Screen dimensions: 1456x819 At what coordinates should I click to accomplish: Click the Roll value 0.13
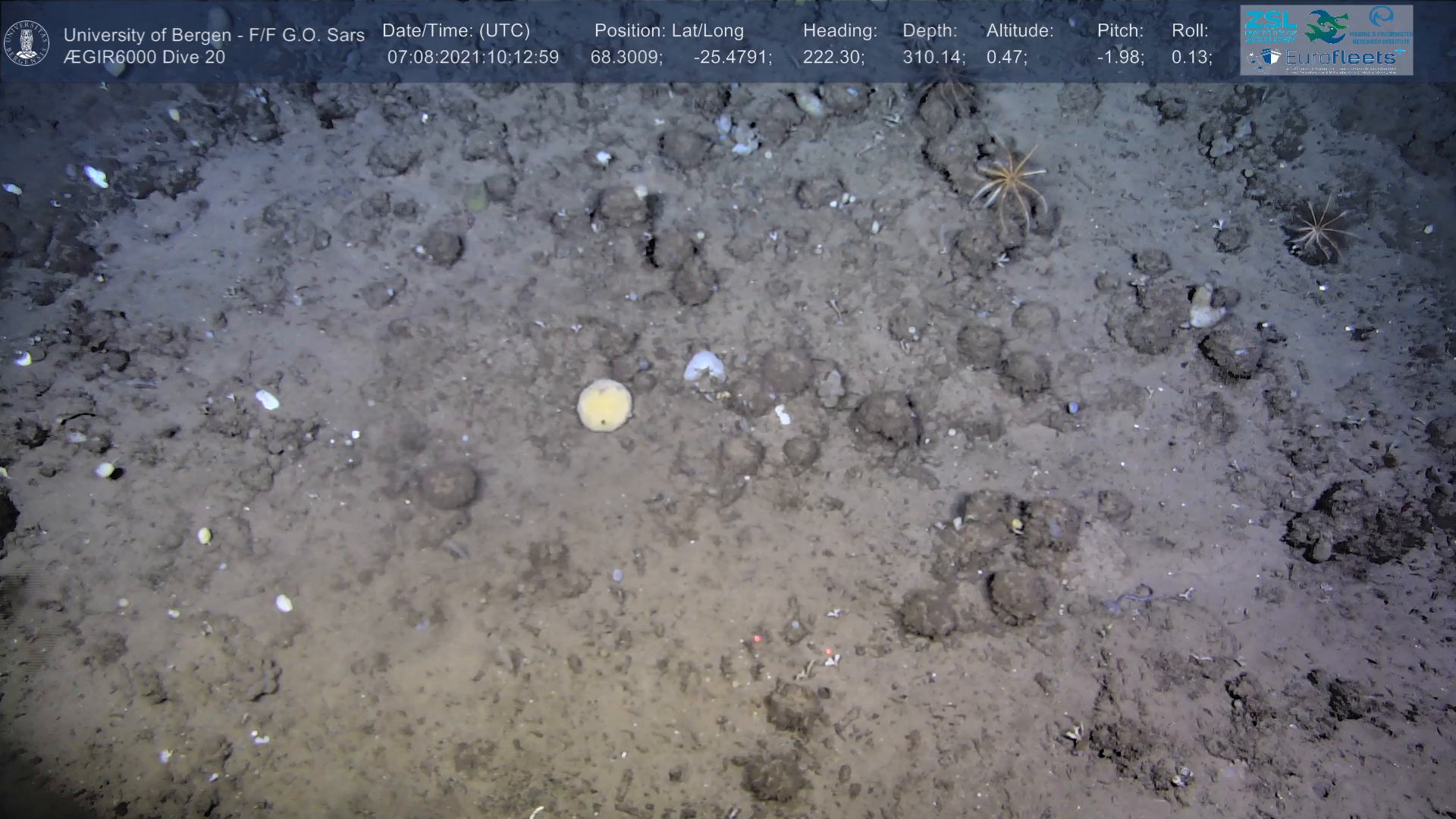[x=1191, y=57]
